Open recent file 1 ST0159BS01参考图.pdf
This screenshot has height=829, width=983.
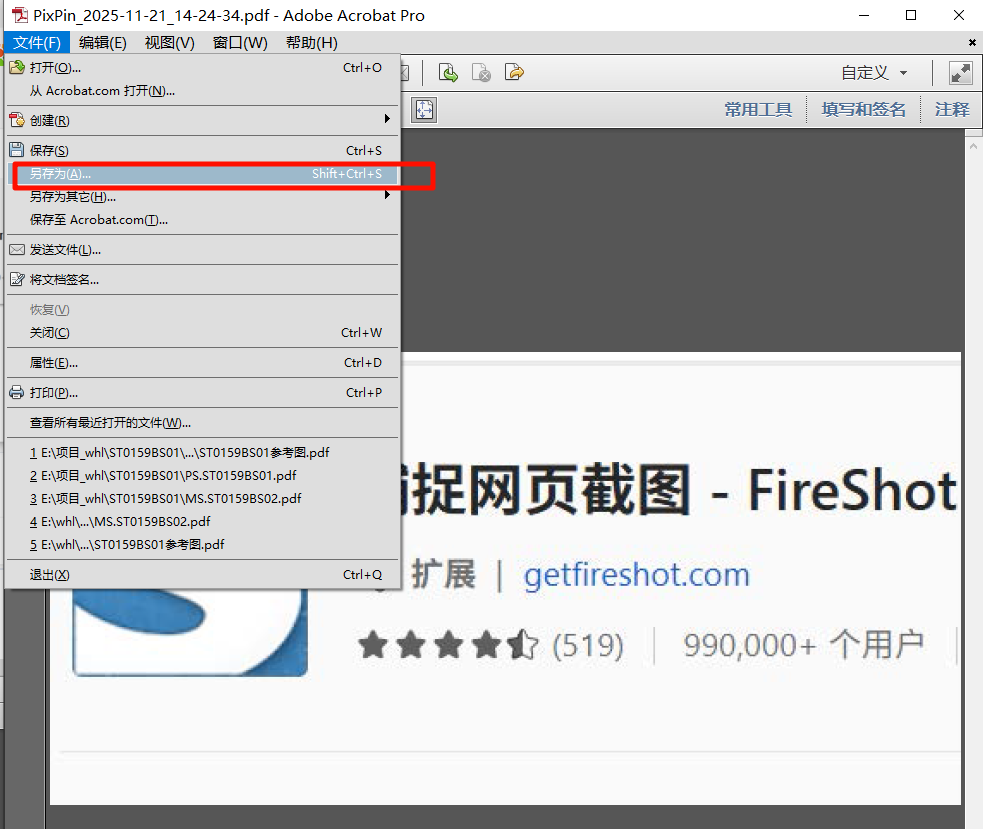202,453
